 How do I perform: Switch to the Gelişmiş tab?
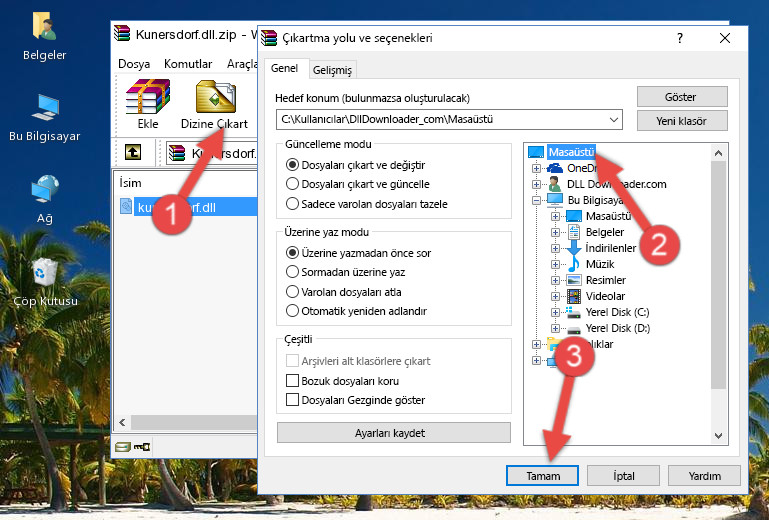[333, 70]
